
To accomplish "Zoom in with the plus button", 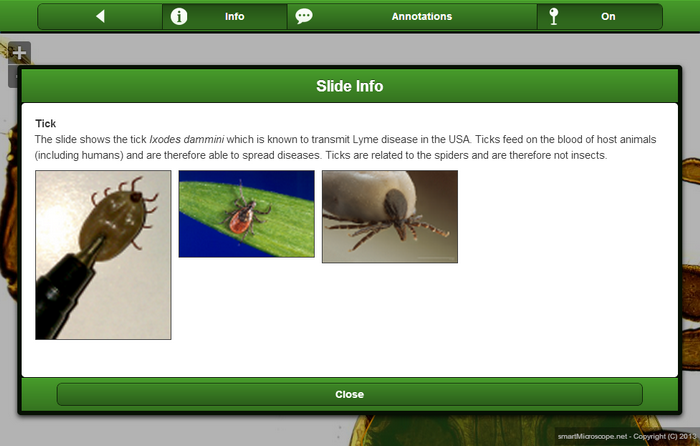I will (19, 53).
